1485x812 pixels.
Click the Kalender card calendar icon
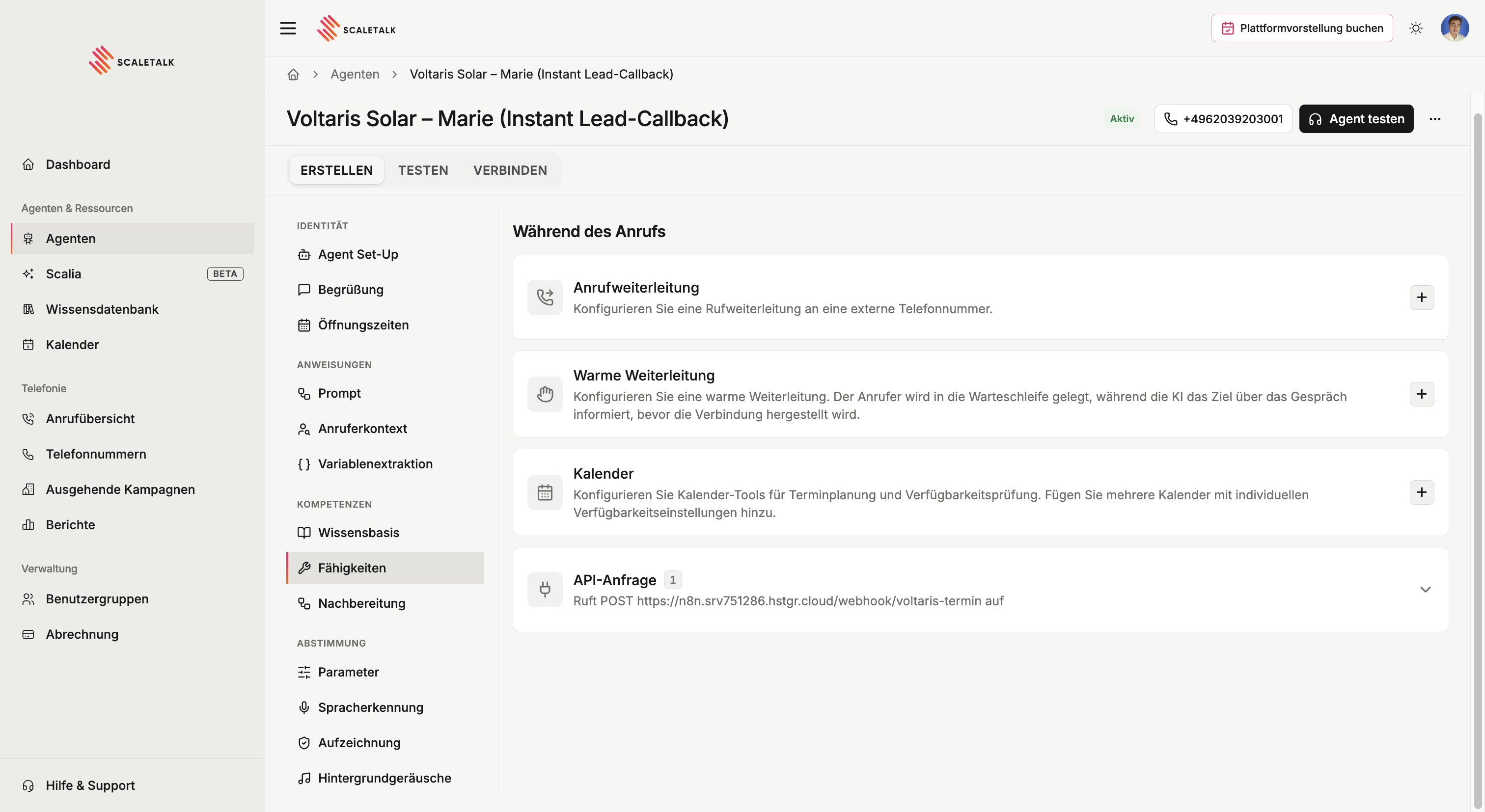pos(545,492)
